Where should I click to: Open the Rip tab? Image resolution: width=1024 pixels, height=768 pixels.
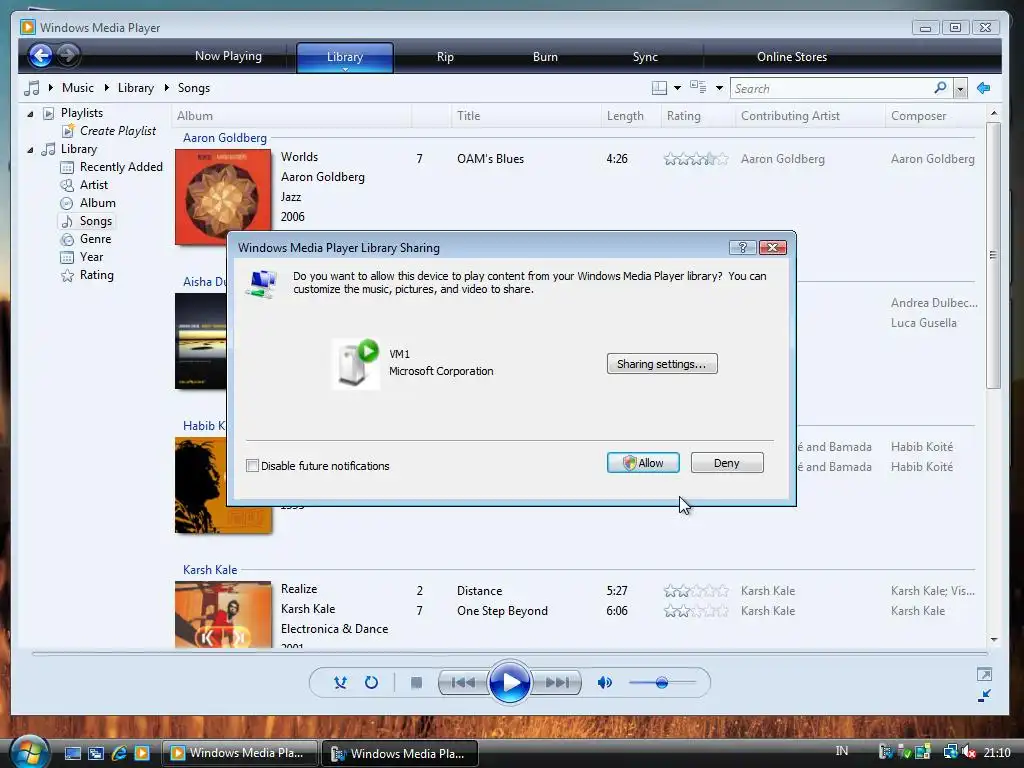pyautogui.click(x=445, y=57)
